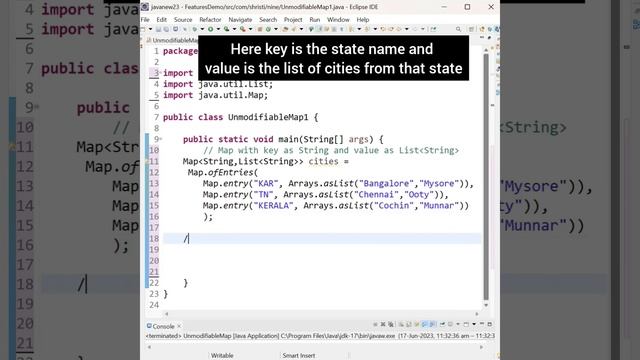
Task: Open the Coverage dropdown arrow
Action: (234, 29)
